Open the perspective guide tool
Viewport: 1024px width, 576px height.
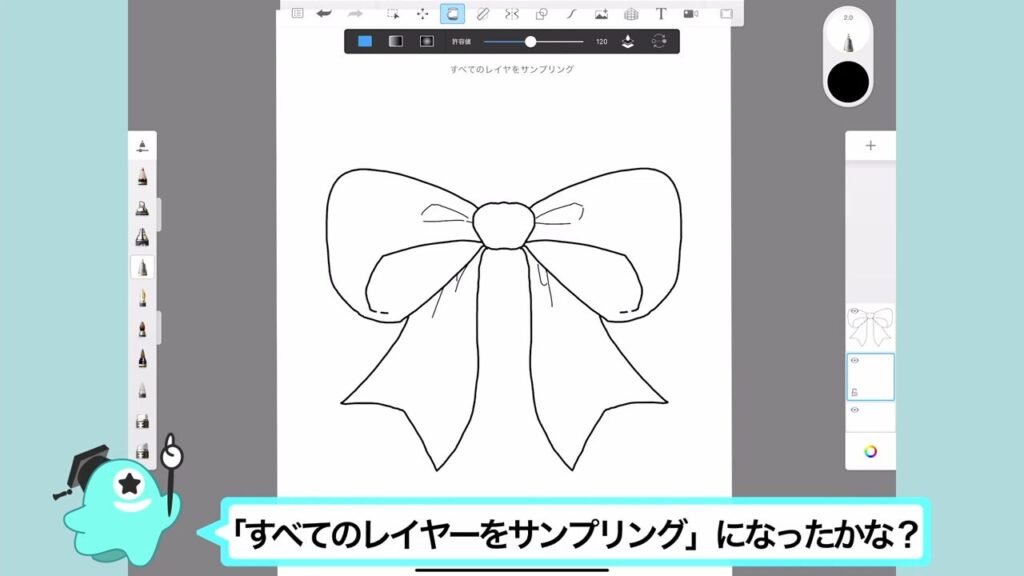tap(631, 14)
